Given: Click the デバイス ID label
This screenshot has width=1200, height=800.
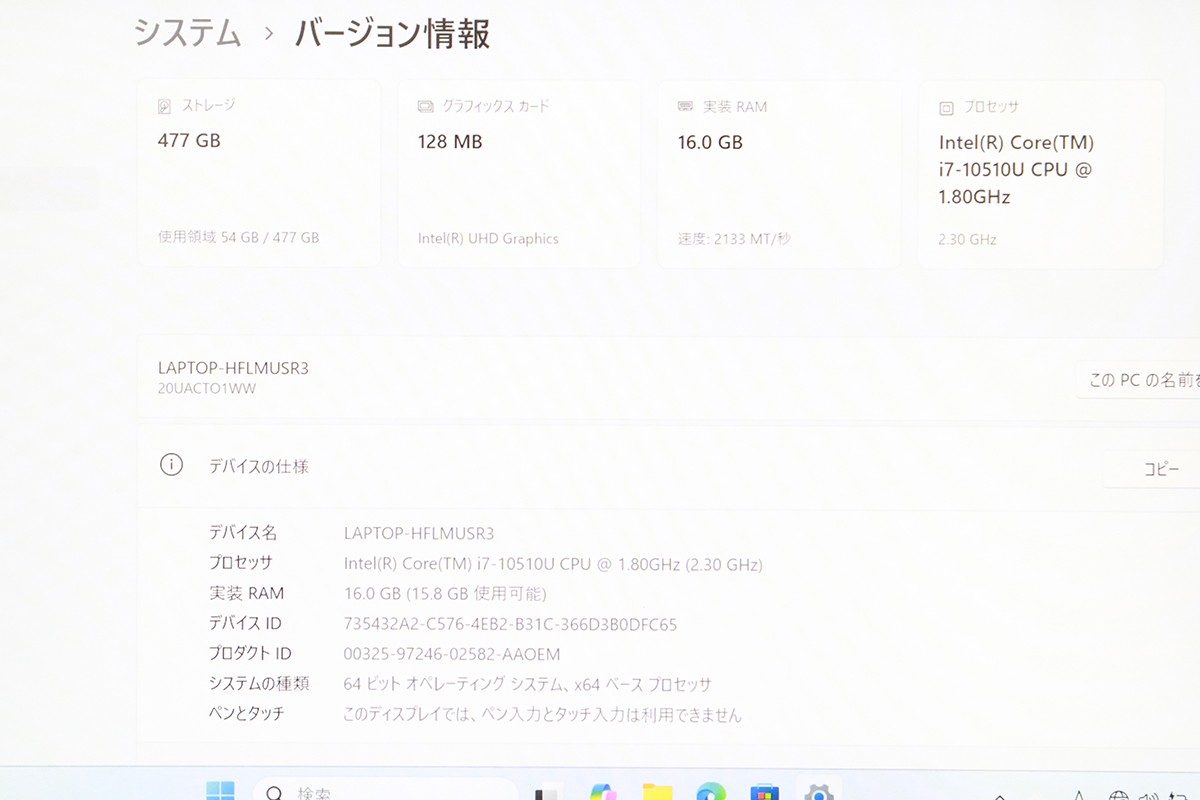Looking at the screenshot, I should (x=245, y=623).
